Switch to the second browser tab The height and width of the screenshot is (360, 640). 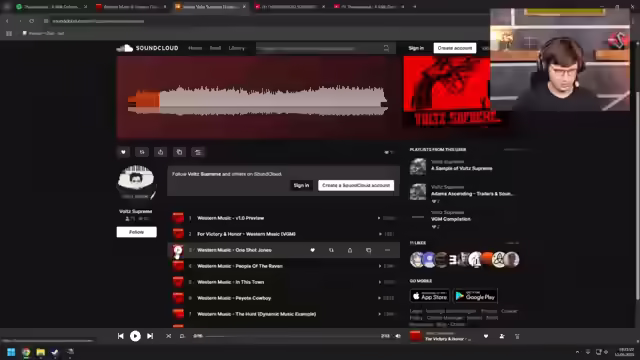click(131, 7)
